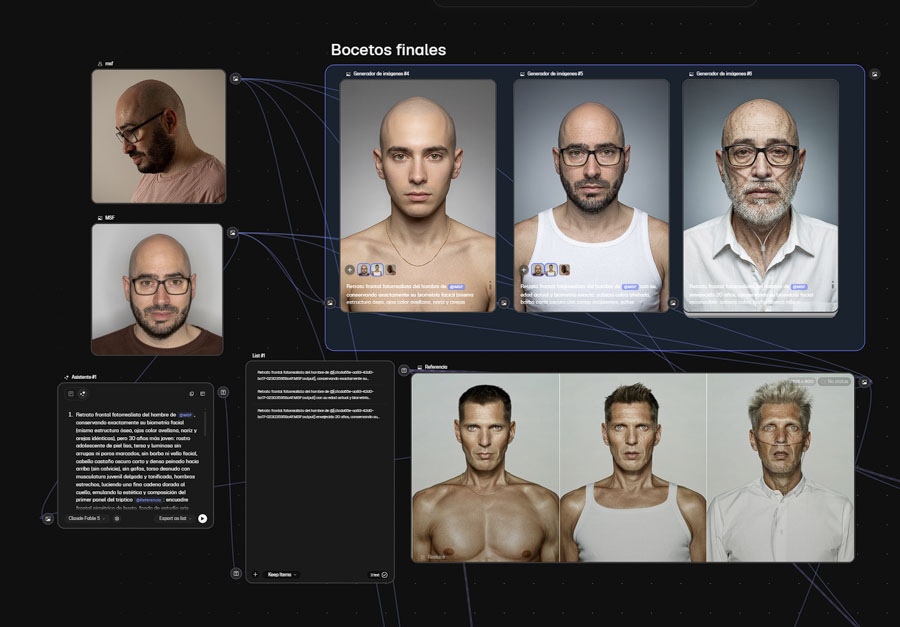Click the Replace button on the Referencia image

tap(433, 556)
